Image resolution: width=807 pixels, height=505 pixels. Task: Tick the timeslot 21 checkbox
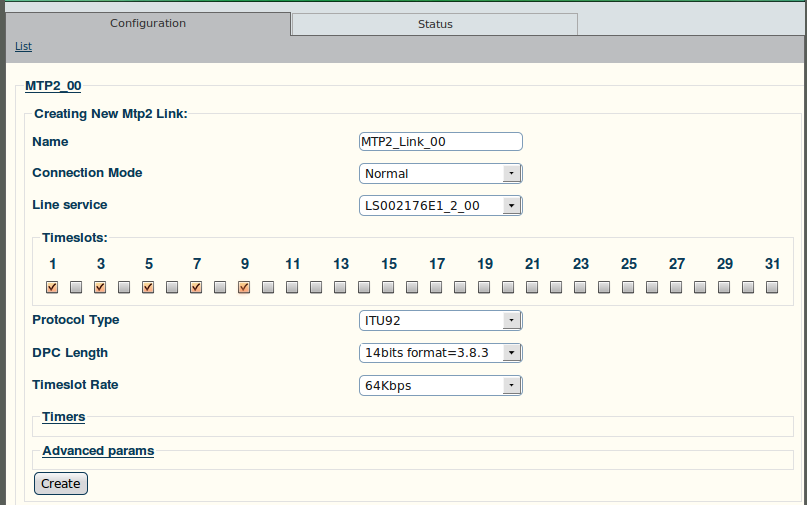[532, 287]
